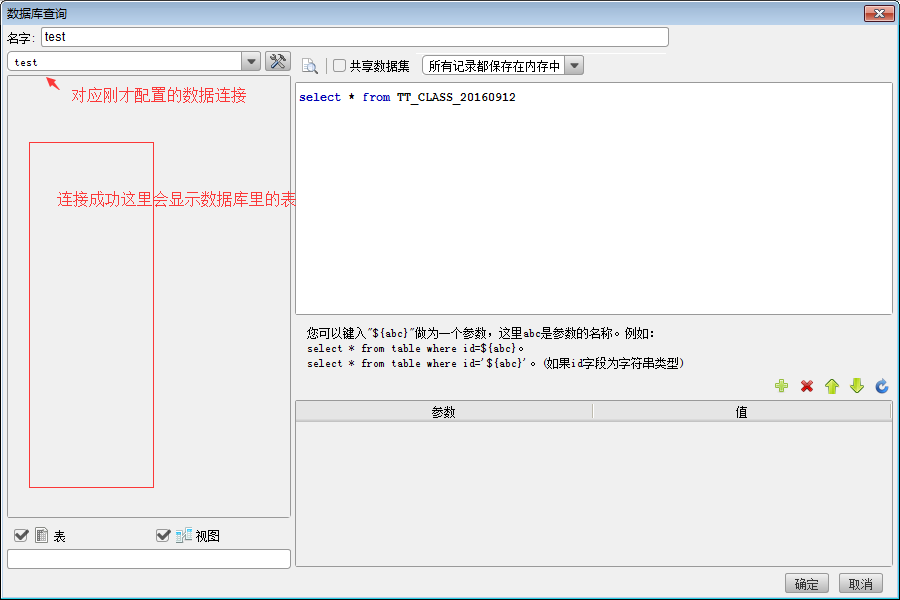Screen dimensions: 900x600
Task: Click the table icon beside 表 checkbox
Action: (41, 536)
